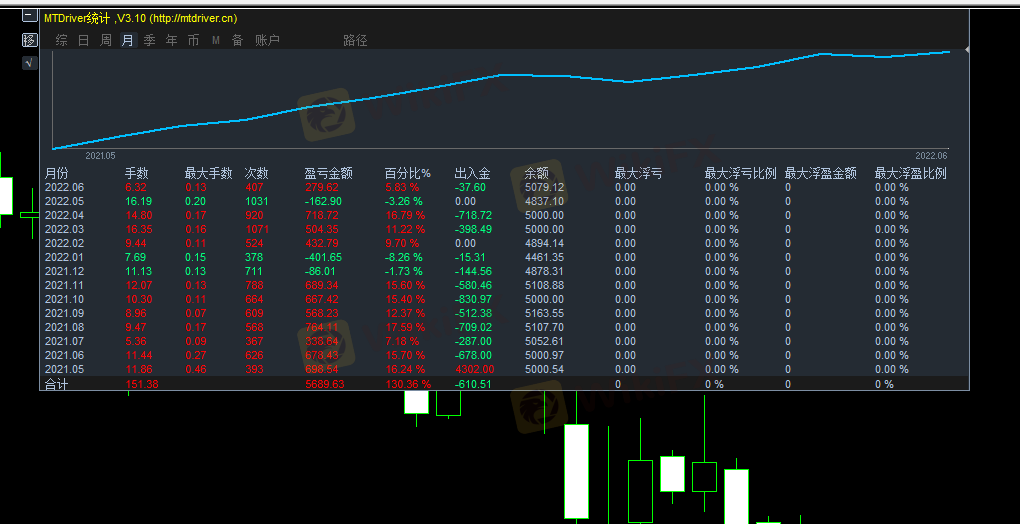1020x524 pixels.
Task: Switch to the 日 daily tab
Action: tap(83, 40)
